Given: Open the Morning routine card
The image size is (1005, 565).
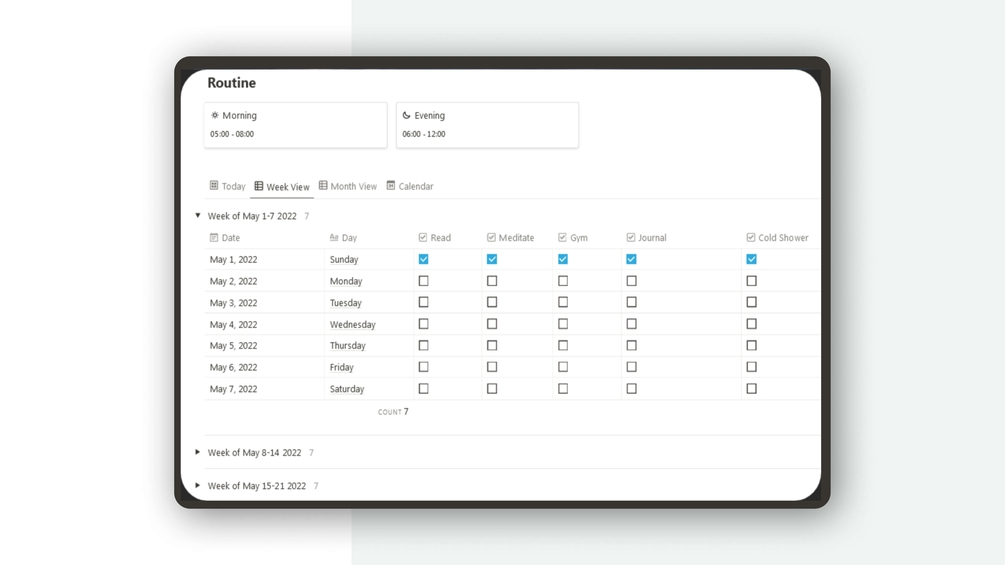Looking at the screenshot, I should [295, 125].
